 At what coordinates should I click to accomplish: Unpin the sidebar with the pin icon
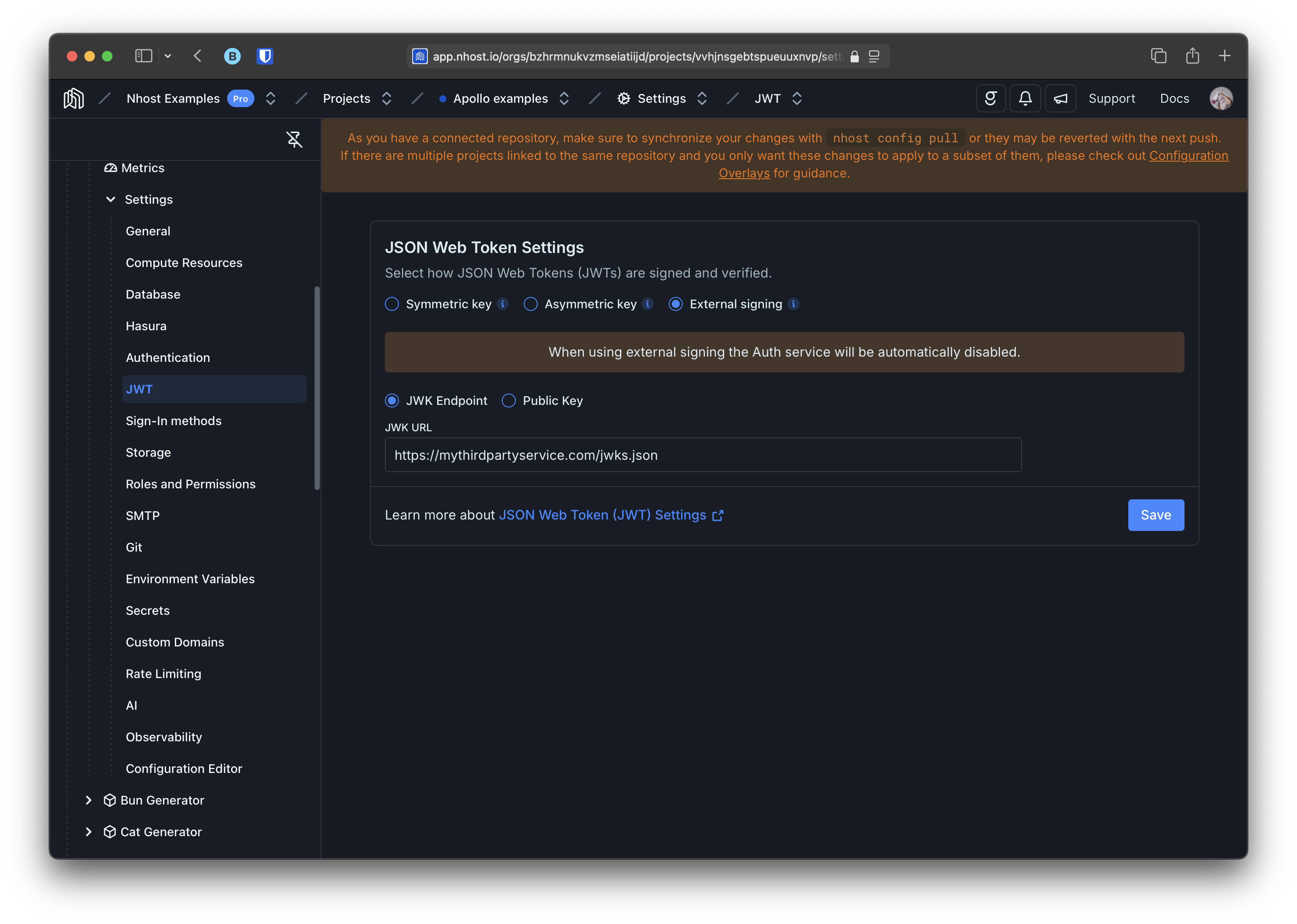click(x=293, y=139)
